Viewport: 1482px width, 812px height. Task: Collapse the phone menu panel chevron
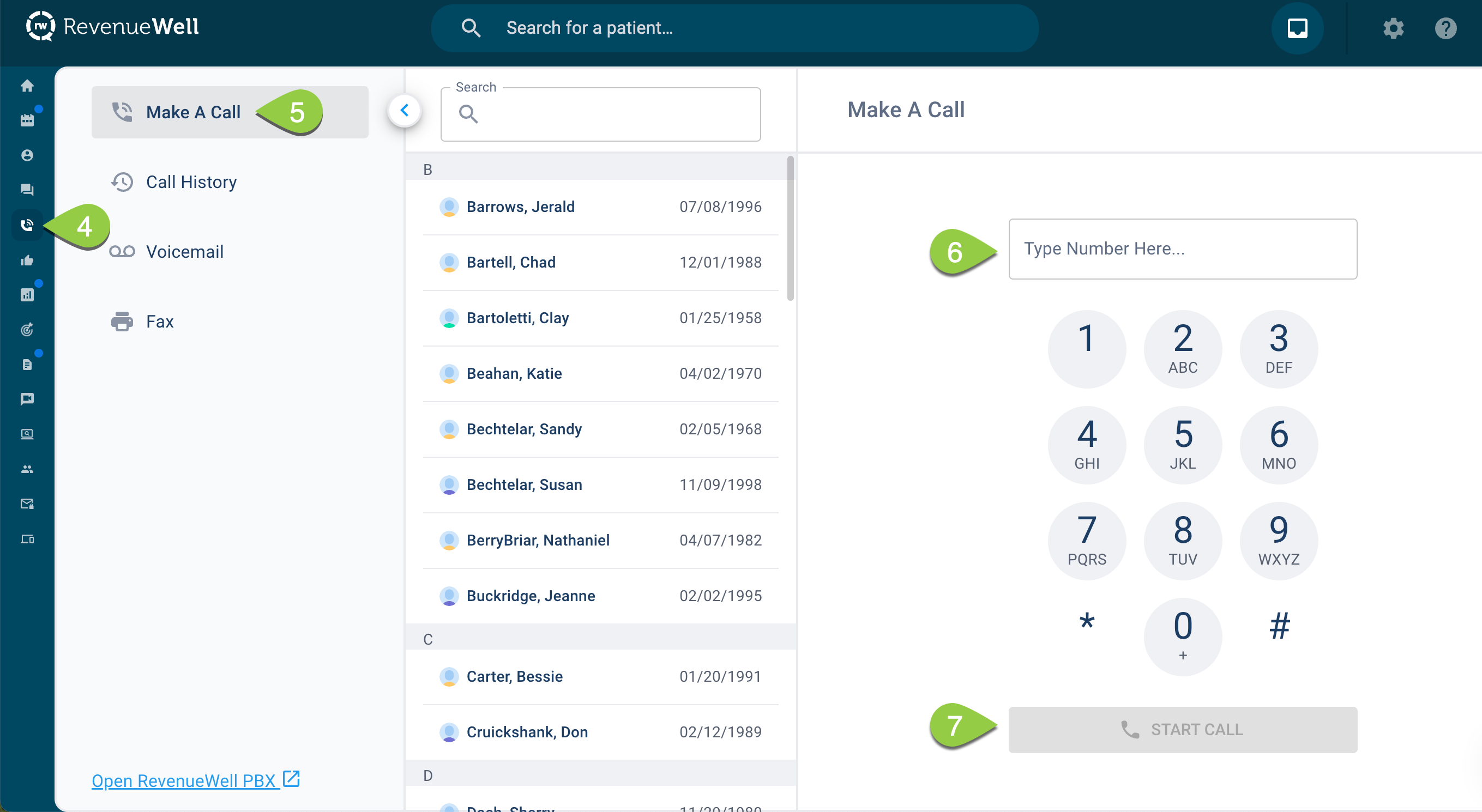pyautogui.click(x=405, y=111)
